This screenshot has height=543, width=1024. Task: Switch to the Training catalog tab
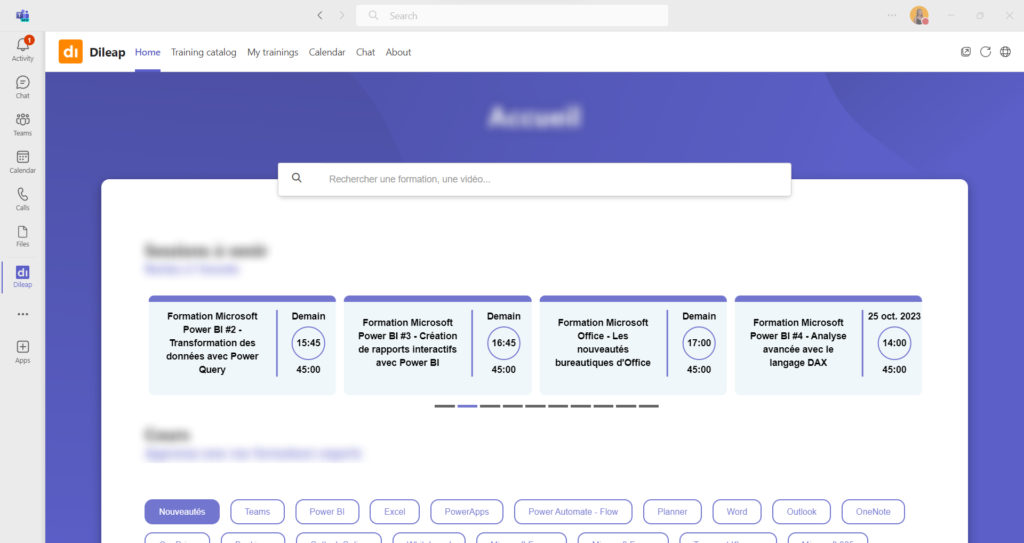pos(203,52)
